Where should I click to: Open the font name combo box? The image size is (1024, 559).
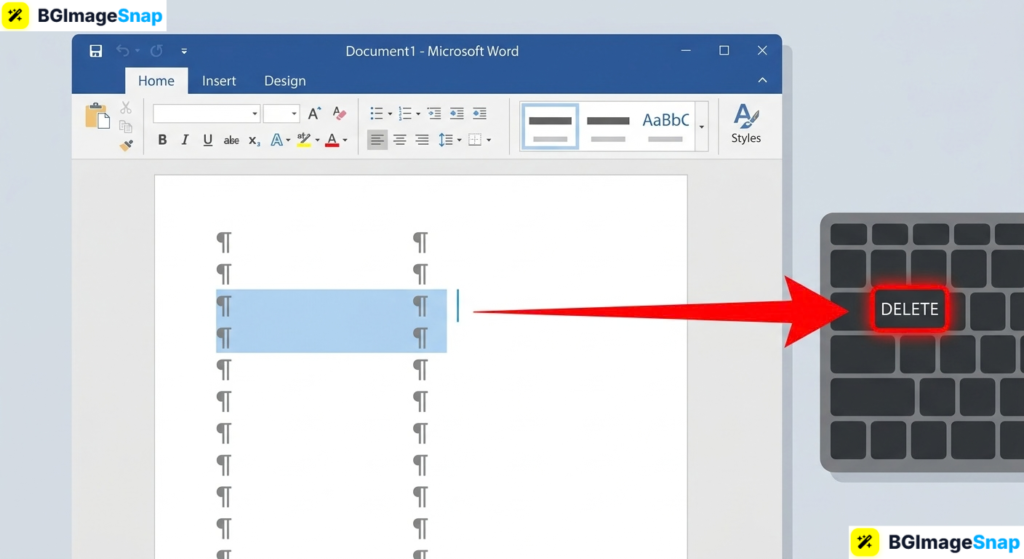pyautogui.click(x=206, y=114)
